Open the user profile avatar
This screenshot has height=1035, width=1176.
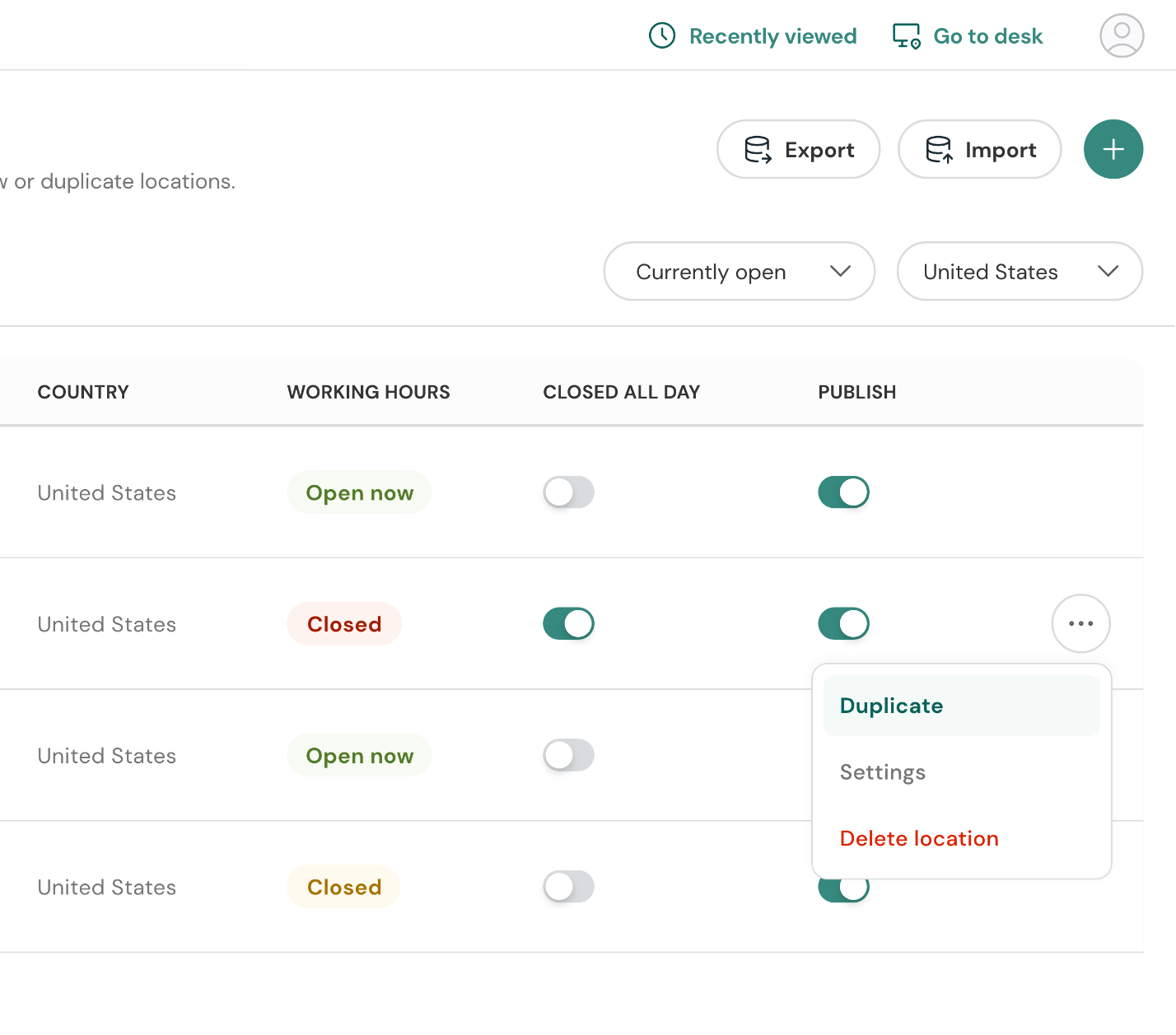(x=1122, y=35)
